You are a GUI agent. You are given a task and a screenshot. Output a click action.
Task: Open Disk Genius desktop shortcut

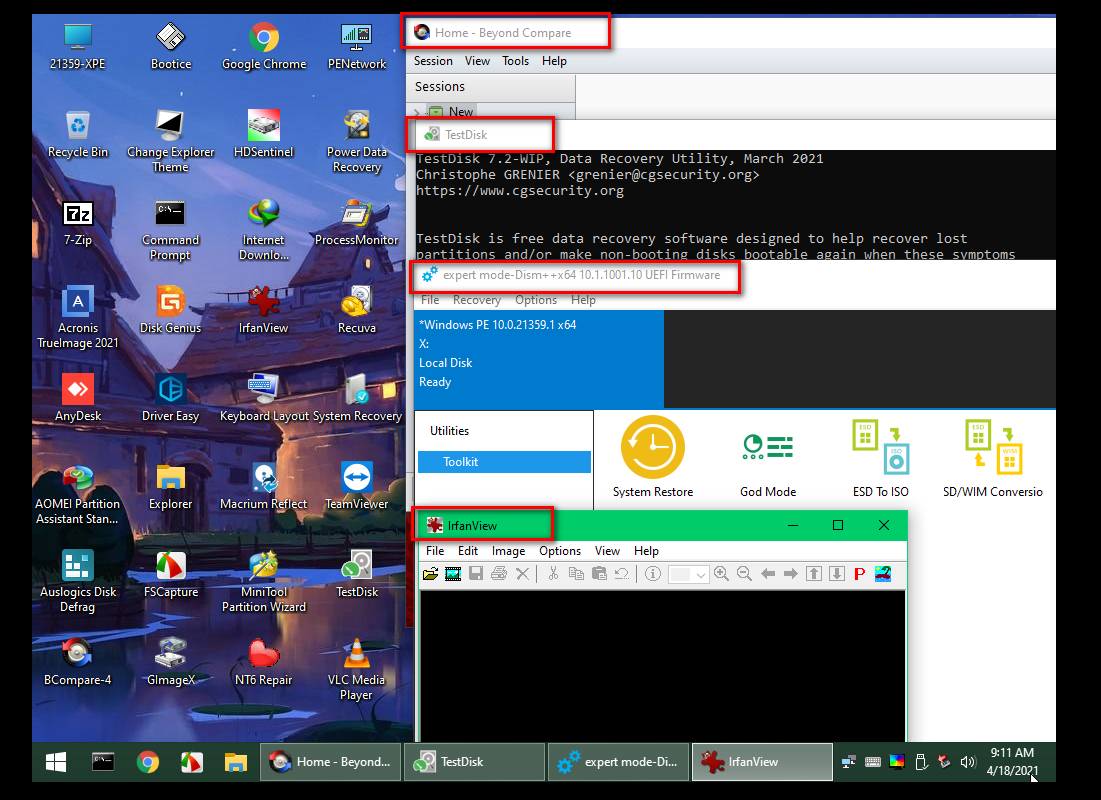[x=171, y=310]
